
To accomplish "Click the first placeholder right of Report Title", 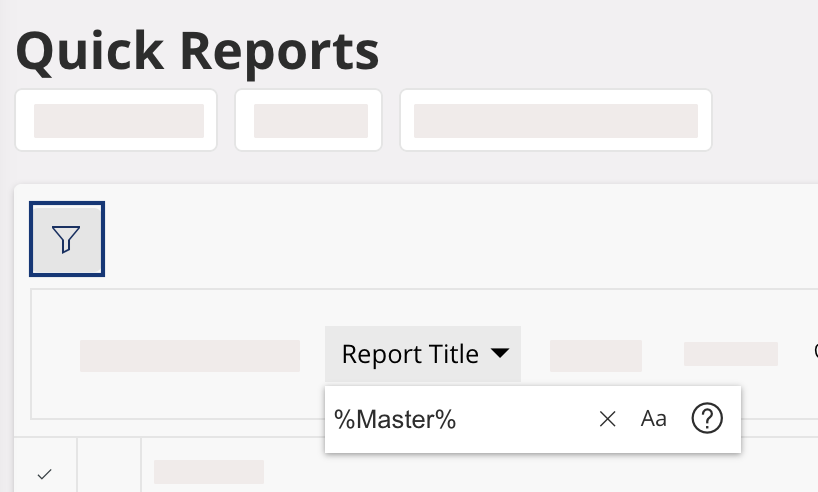I will (596, 356).
